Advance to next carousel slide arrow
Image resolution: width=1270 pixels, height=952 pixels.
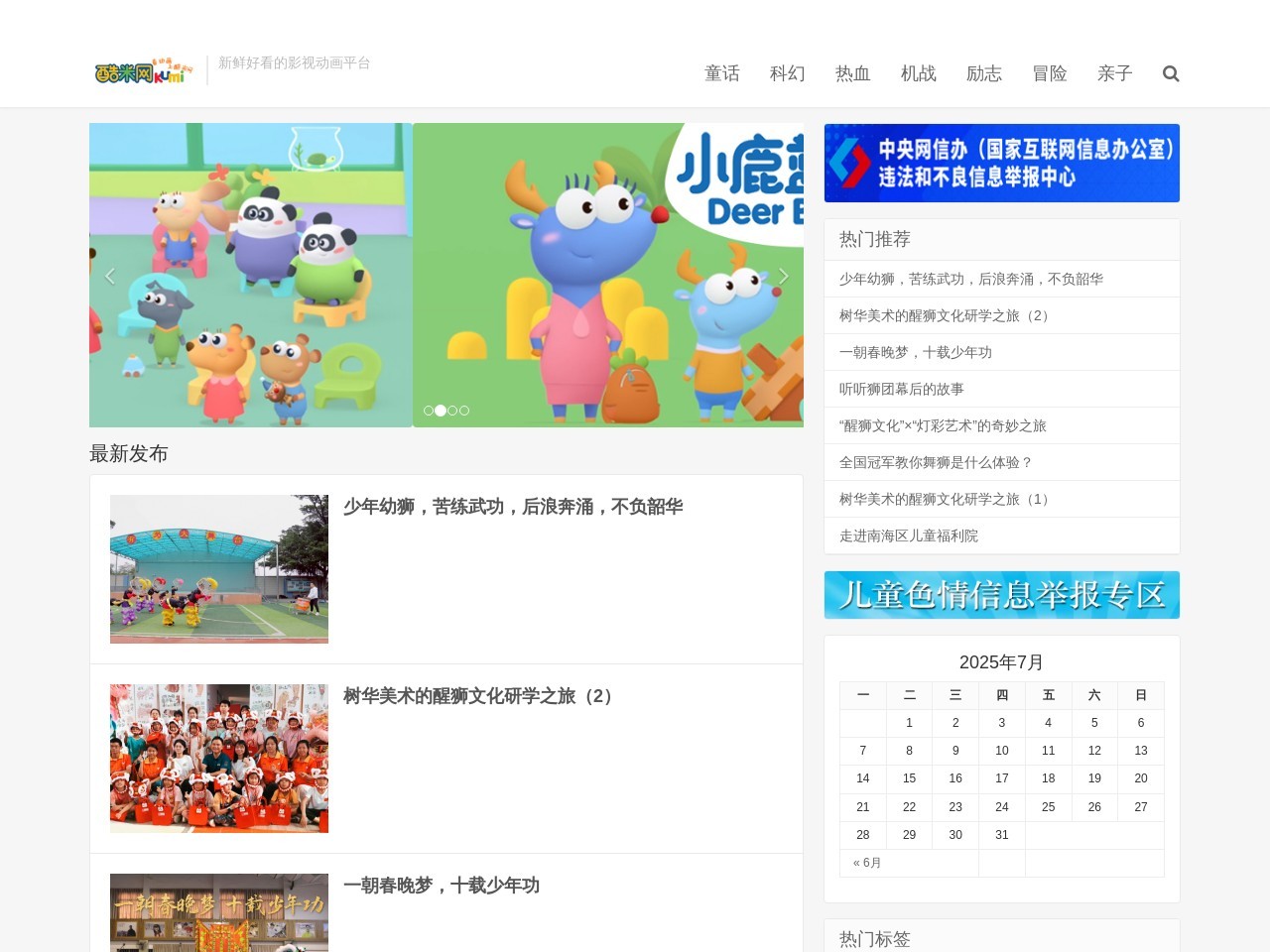coord(783,276)
